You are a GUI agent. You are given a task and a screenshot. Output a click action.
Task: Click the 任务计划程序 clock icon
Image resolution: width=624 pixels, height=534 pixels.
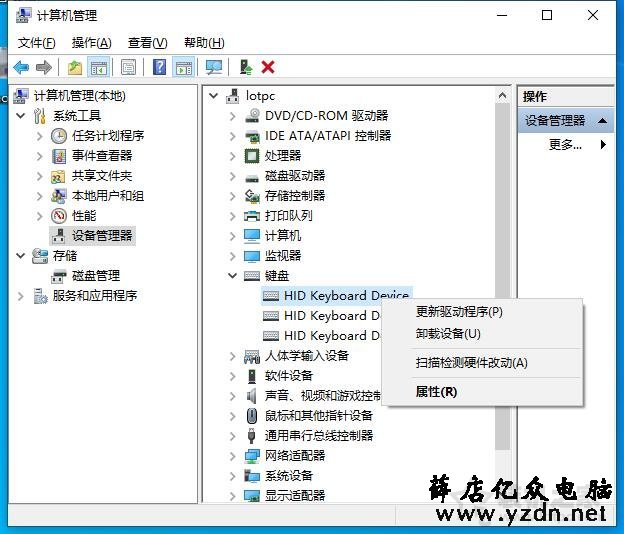(59, 136)
